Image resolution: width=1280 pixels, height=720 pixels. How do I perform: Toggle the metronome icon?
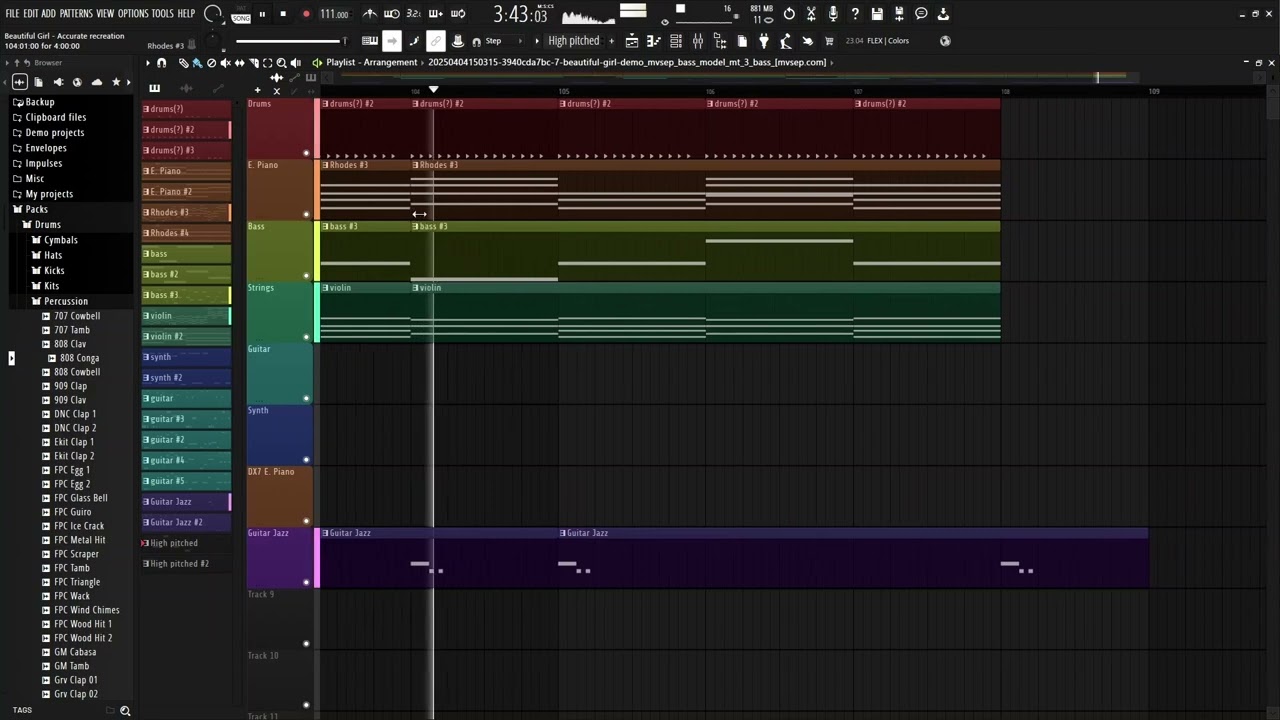[370, 14]
